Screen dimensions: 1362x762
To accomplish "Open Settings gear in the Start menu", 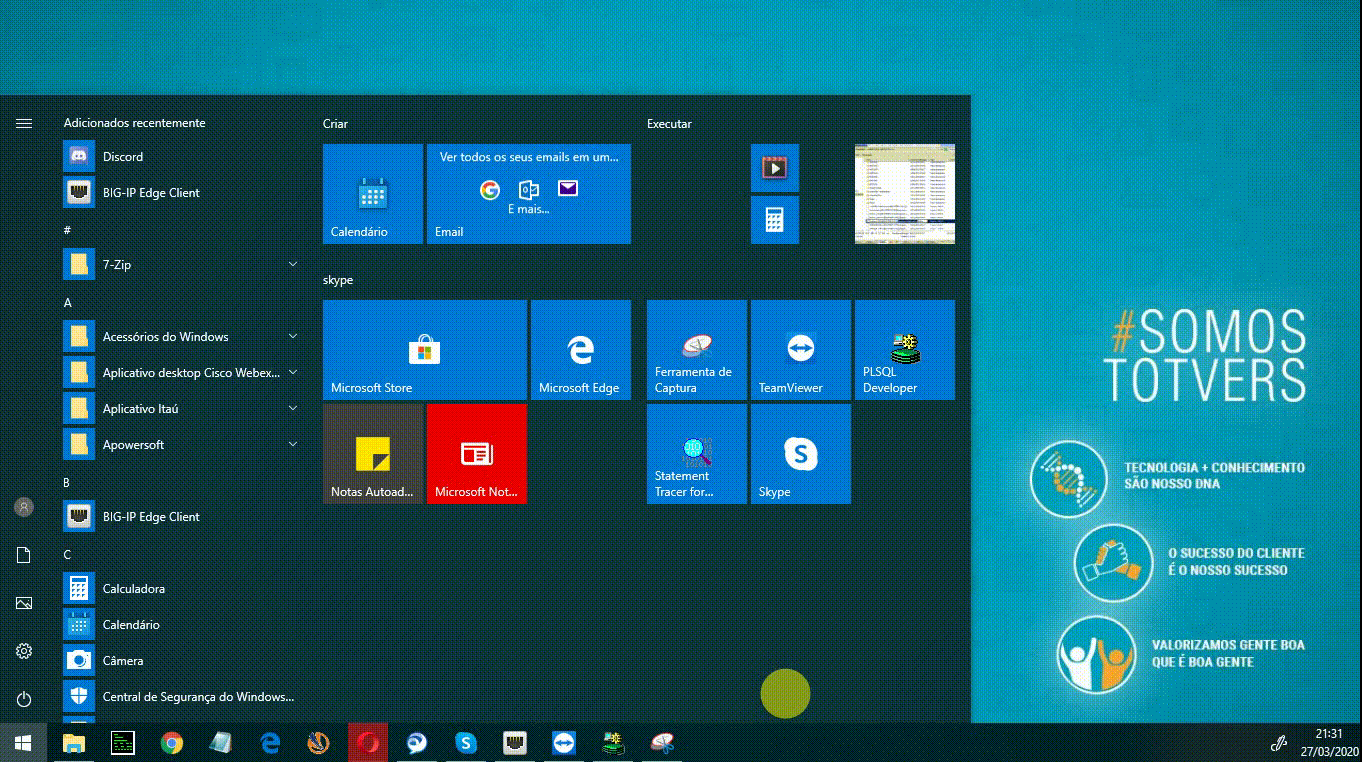I will 24,651.
